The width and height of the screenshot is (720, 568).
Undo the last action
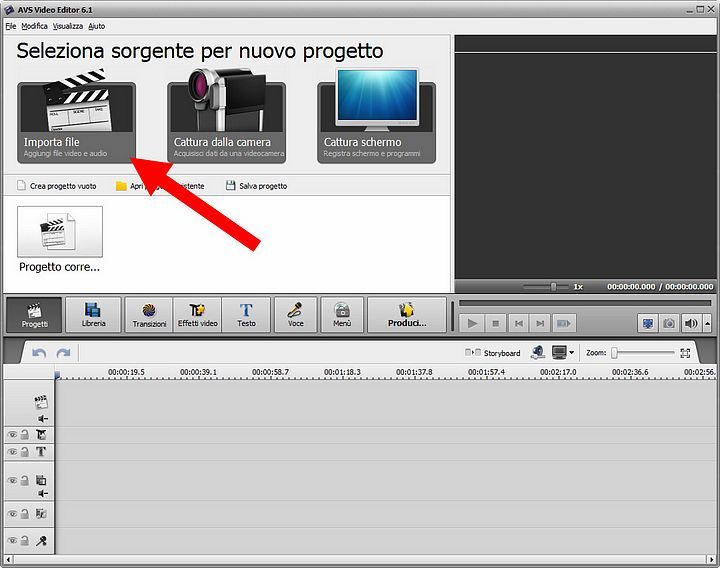tap(39, 353)
